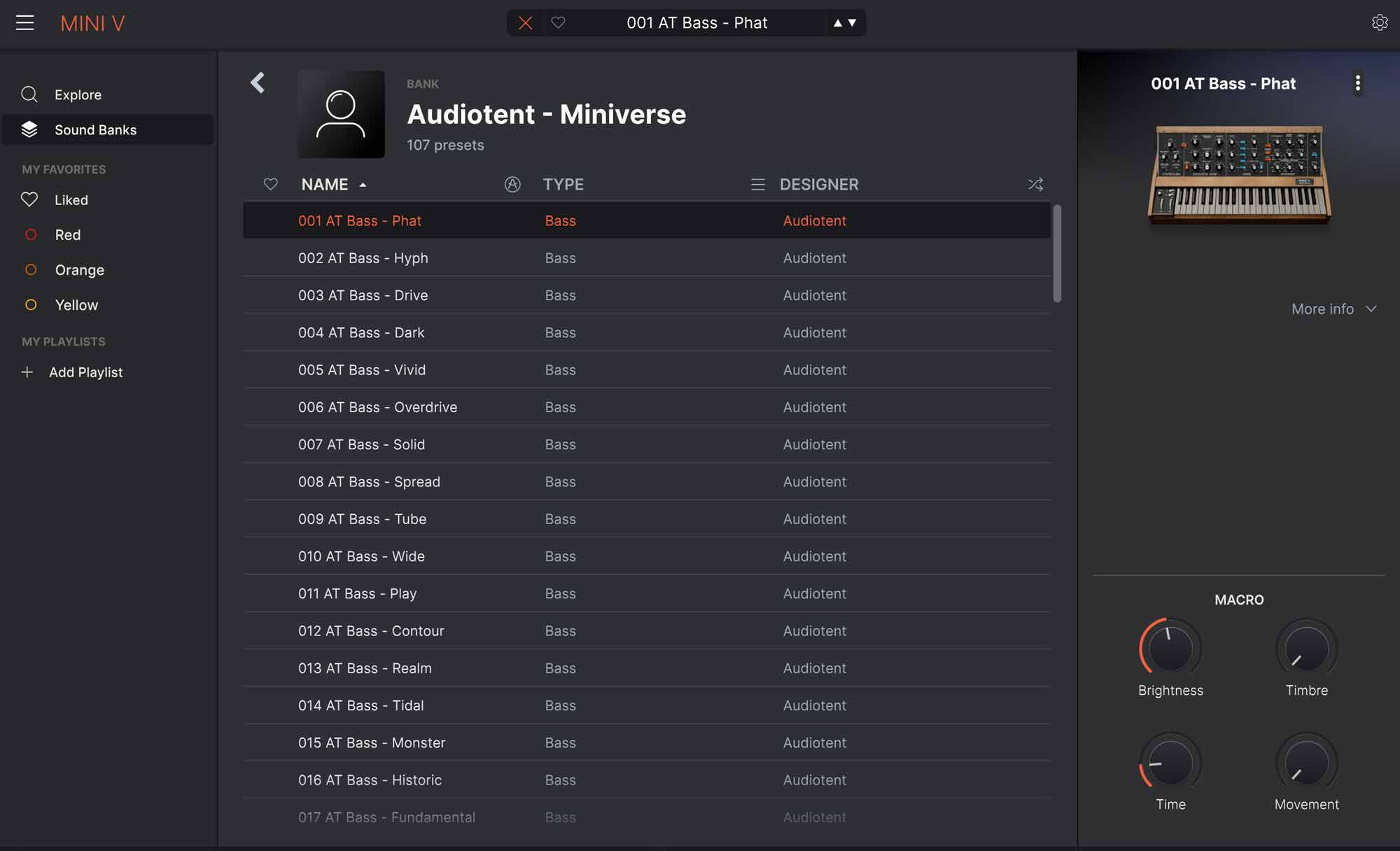Screen dimensions: 1400x851
Task: Click the list lines icon next to Designer
Action: [x=757, y=184]
